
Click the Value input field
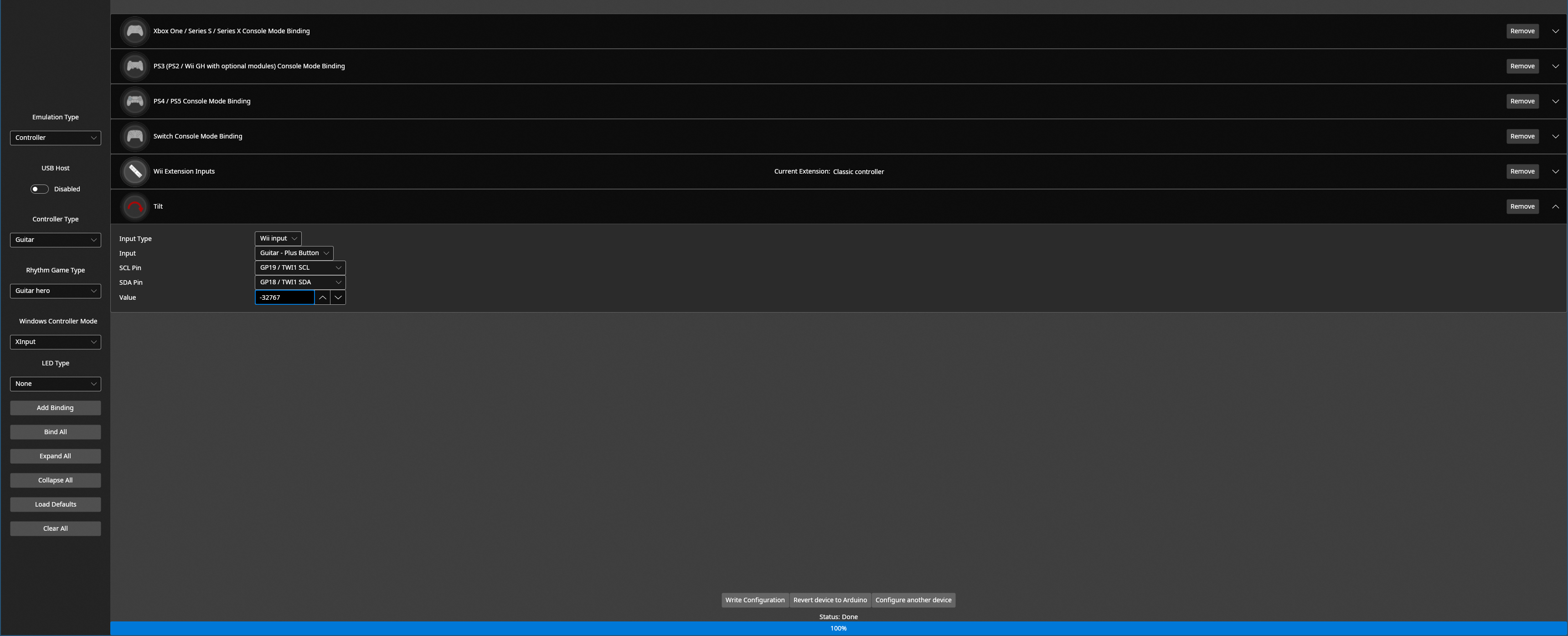pyautogui.click(x=284, y=297)
